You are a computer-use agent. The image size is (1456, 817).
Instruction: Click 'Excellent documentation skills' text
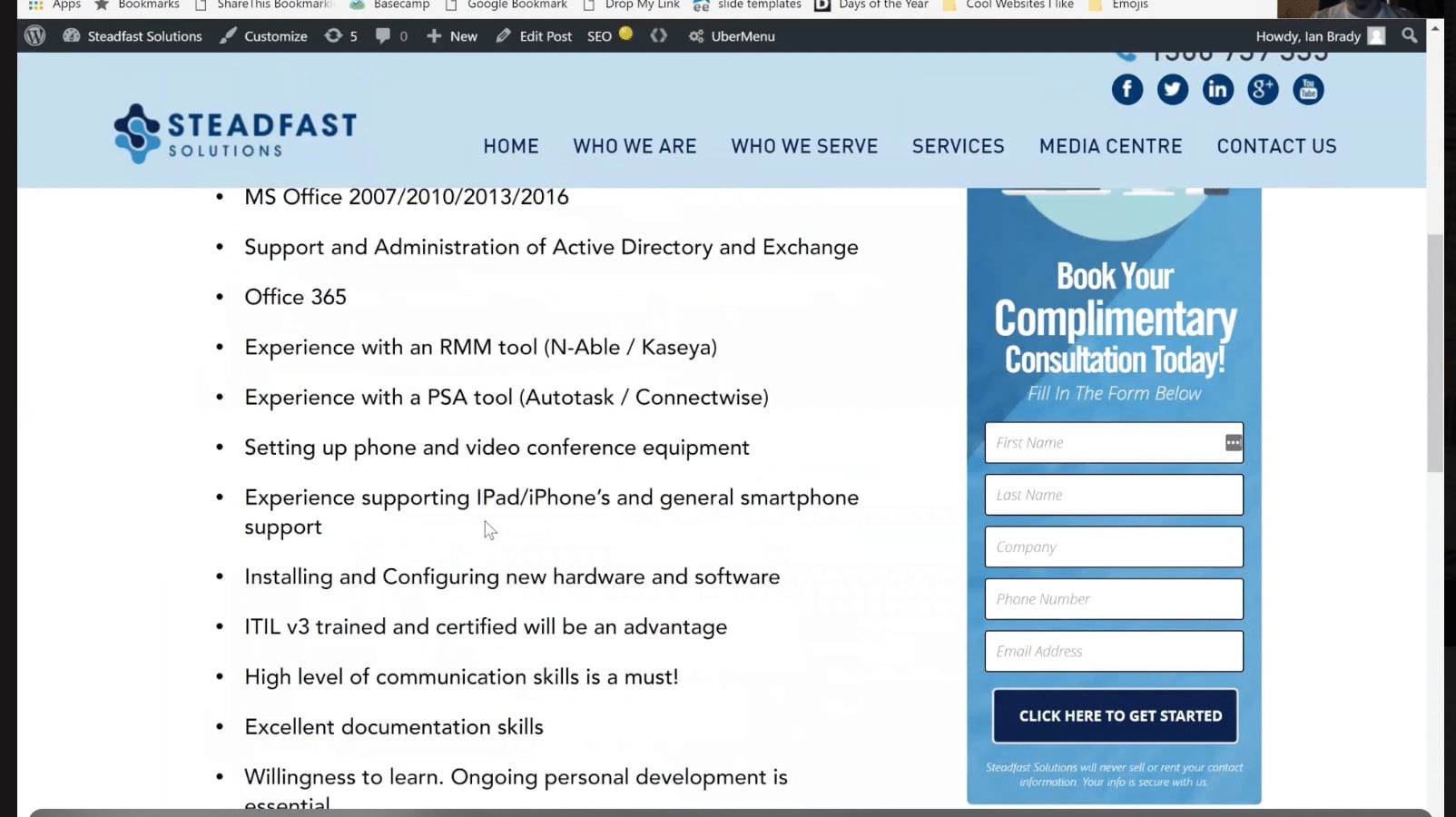(x=394, y=727)
